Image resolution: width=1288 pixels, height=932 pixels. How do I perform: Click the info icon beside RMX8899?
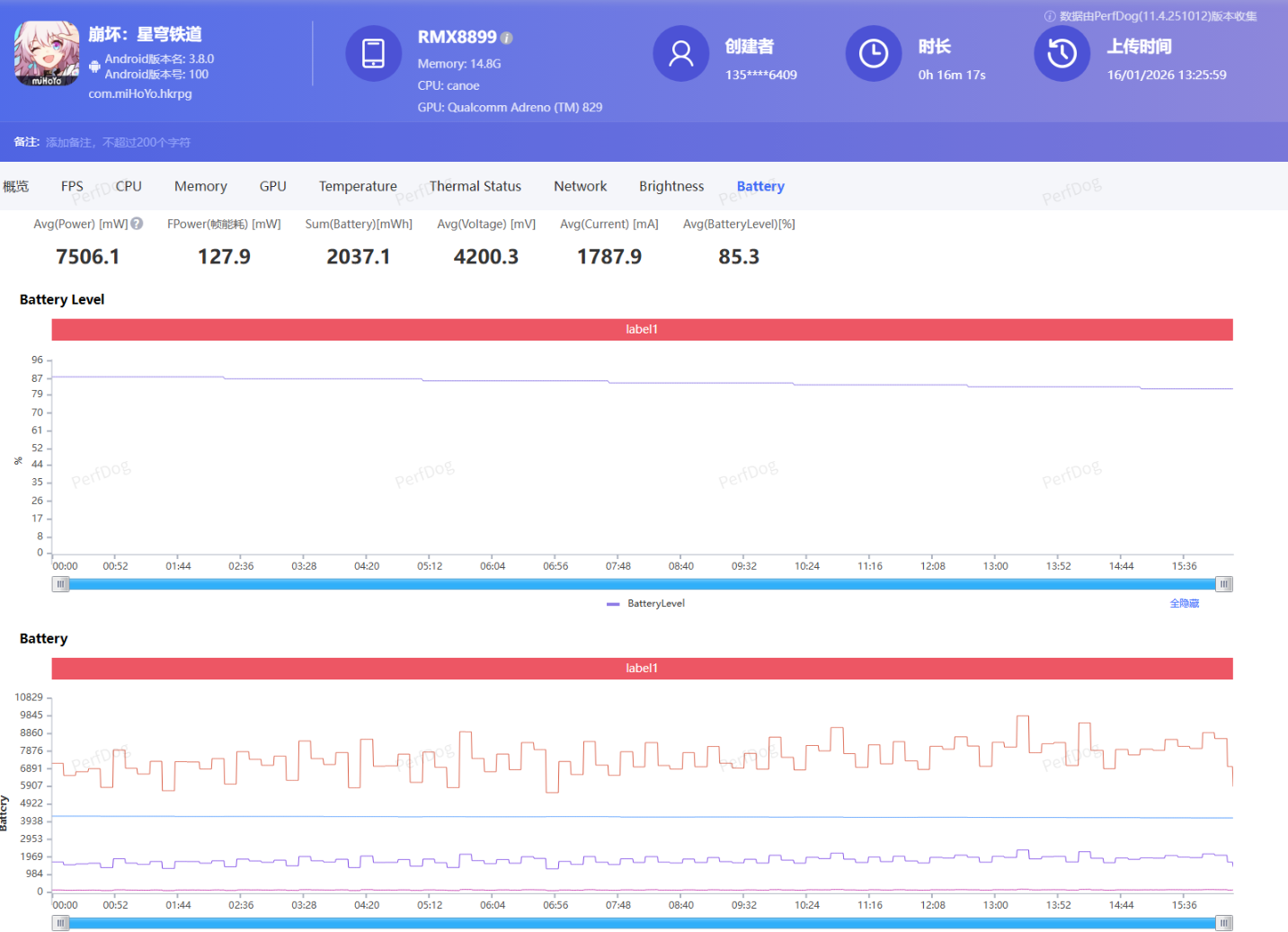(507, 38)
